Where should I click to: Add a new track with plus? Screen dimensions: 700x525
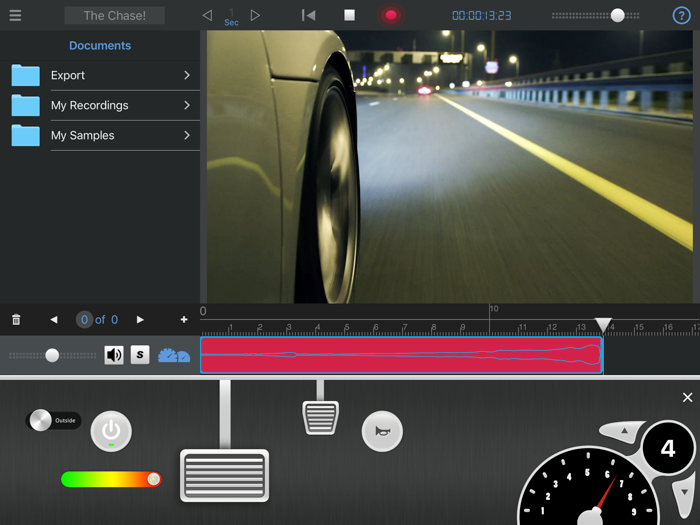tap(183, 320)
